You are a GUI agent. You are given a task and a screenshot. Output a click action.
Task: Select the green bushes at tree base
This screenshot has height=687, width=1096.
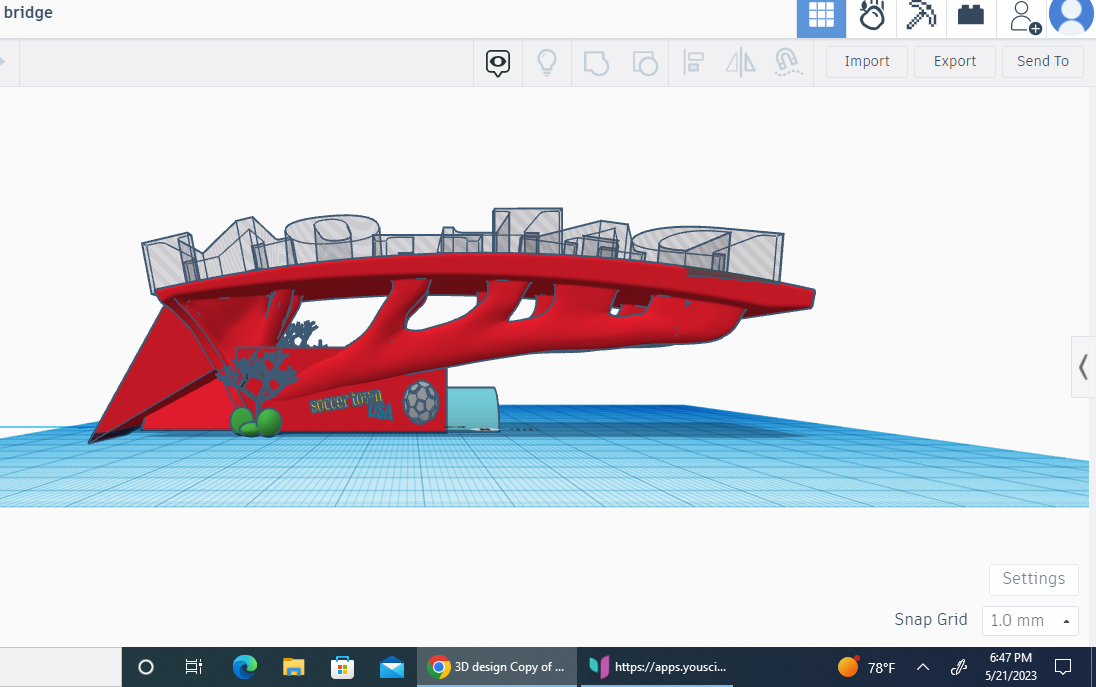(256, 422)
